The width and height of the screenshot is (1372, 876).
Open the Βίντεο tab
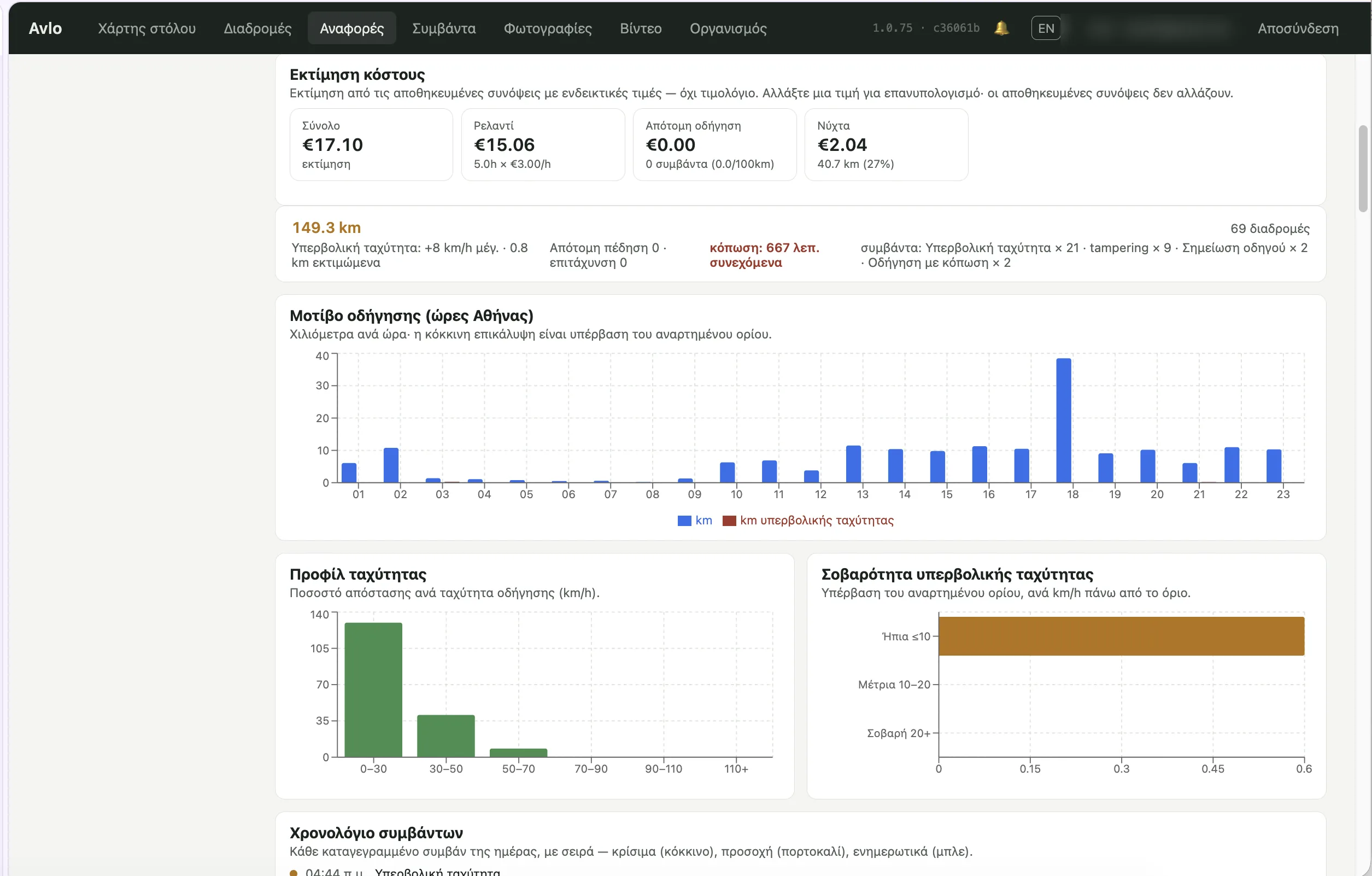coord(641,28)
